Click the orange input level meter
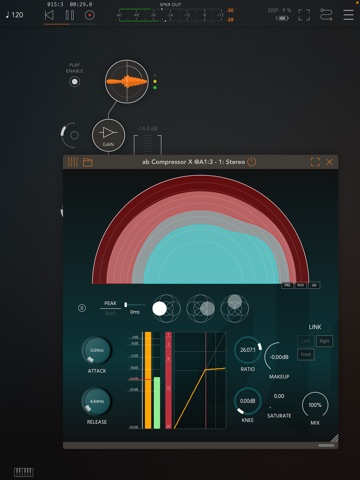 (148, 380)
